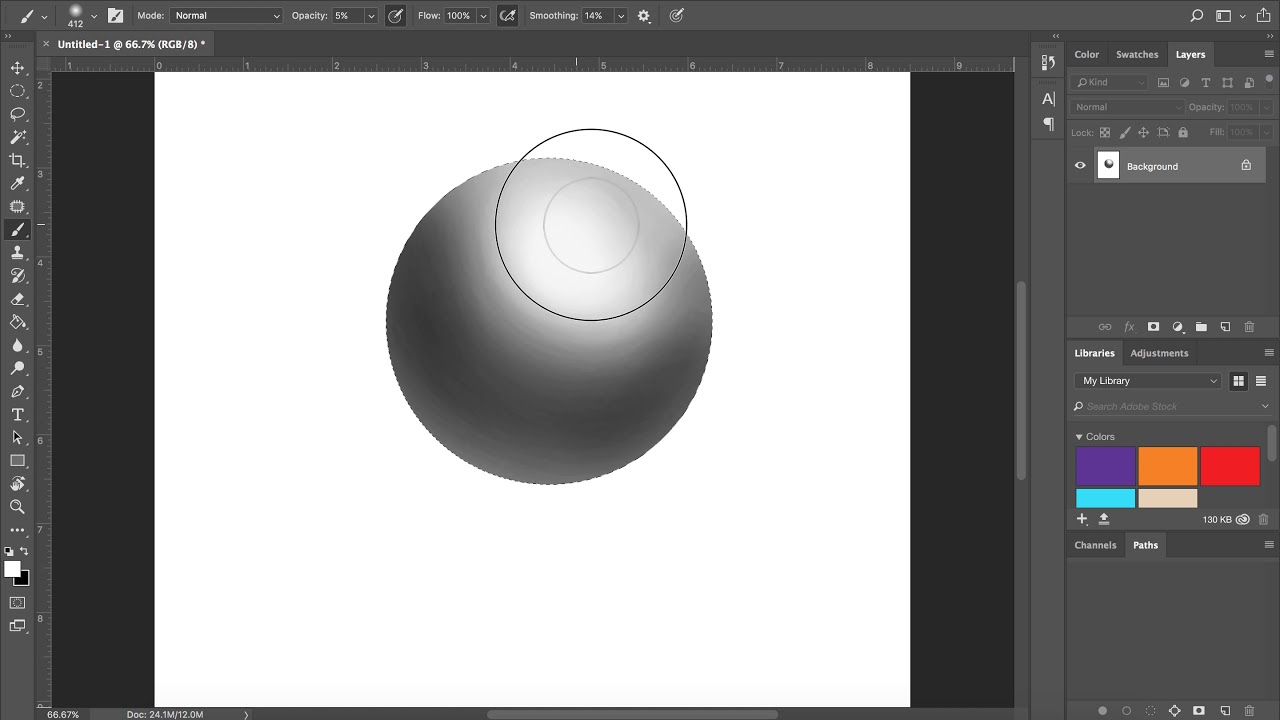This screenshot has width=1280, height=720.
Task: Select the Eraser tool
Action: [x=17, y=299]
